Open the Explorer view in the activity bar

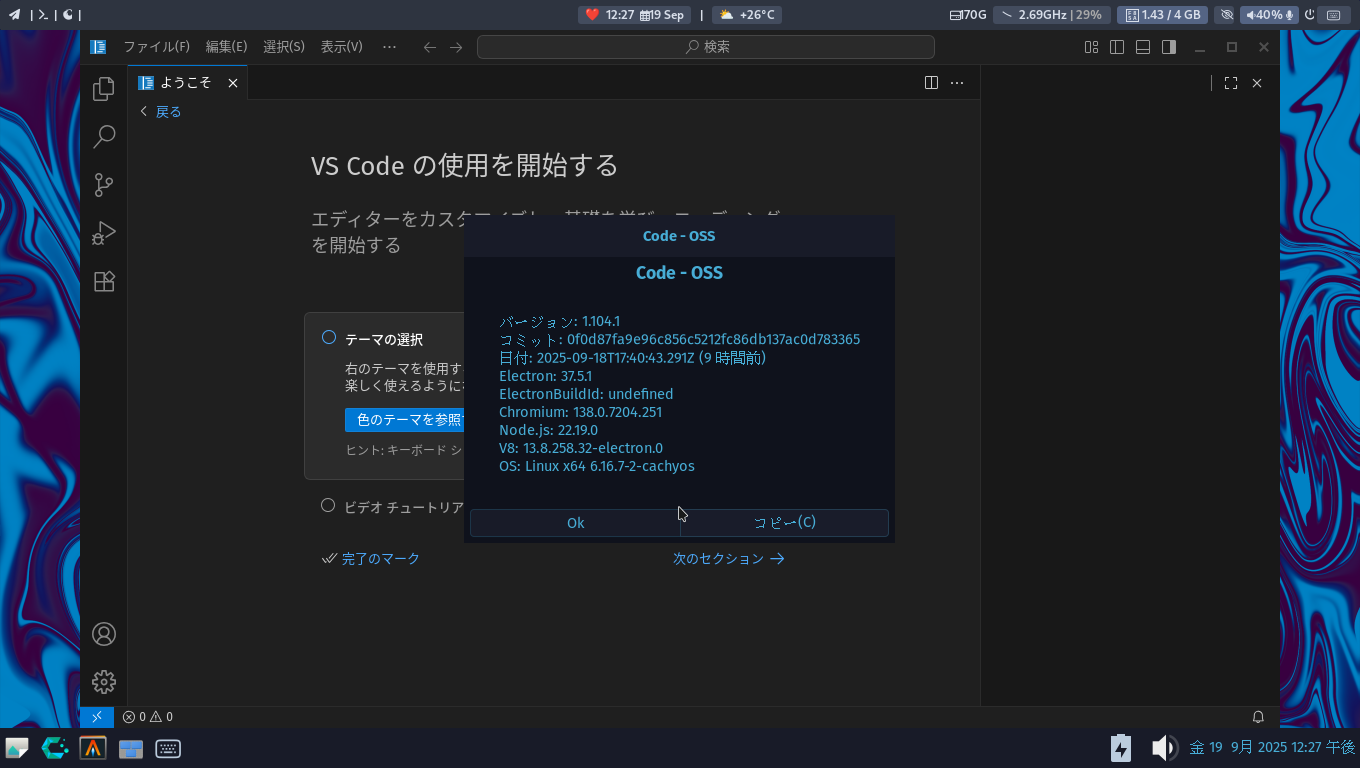coord(104,89)
